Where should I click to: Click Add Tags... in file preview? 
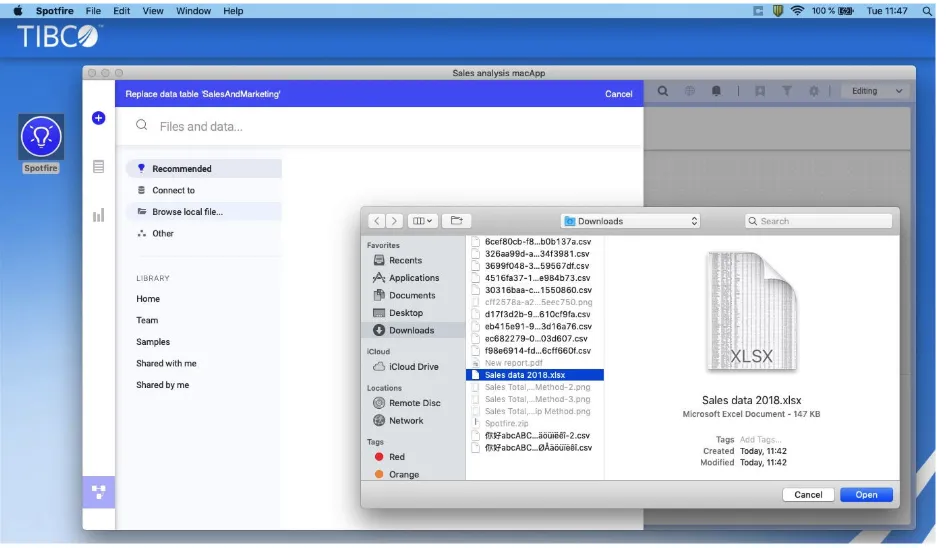click(x=760, y=439)
